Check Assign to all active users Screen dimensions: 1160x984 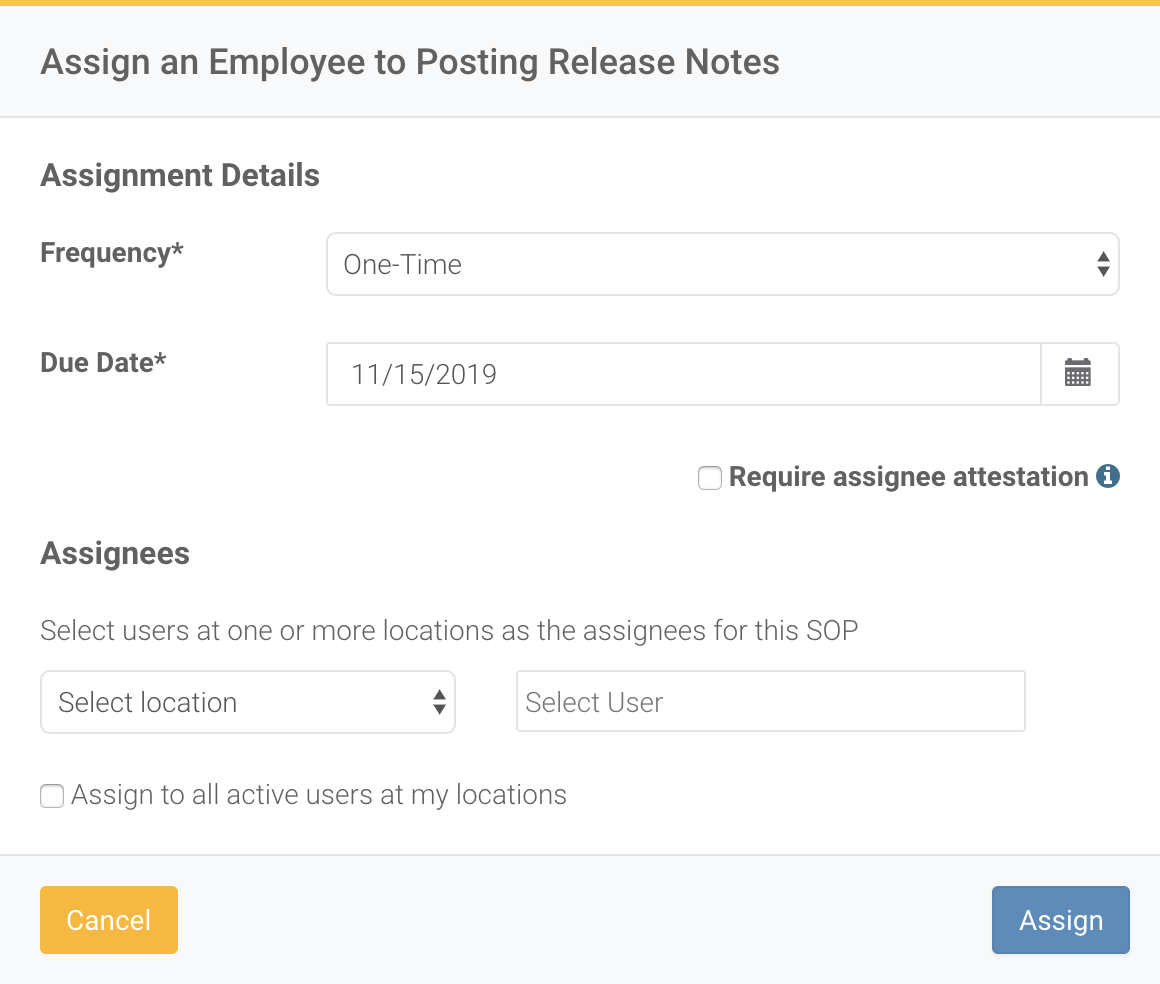click(52, 796)
